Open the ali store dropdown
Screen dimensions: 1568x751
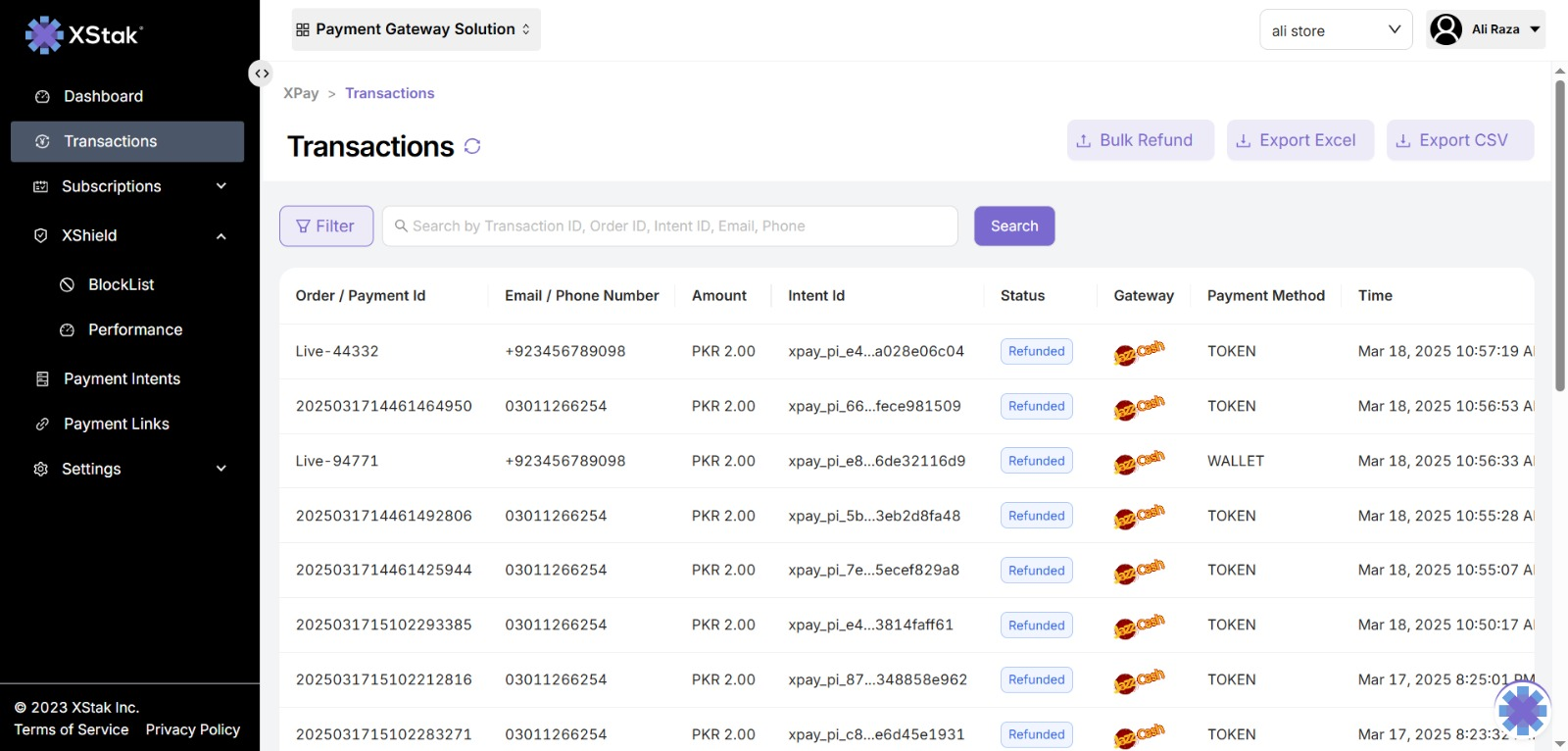pos(1335,30)
